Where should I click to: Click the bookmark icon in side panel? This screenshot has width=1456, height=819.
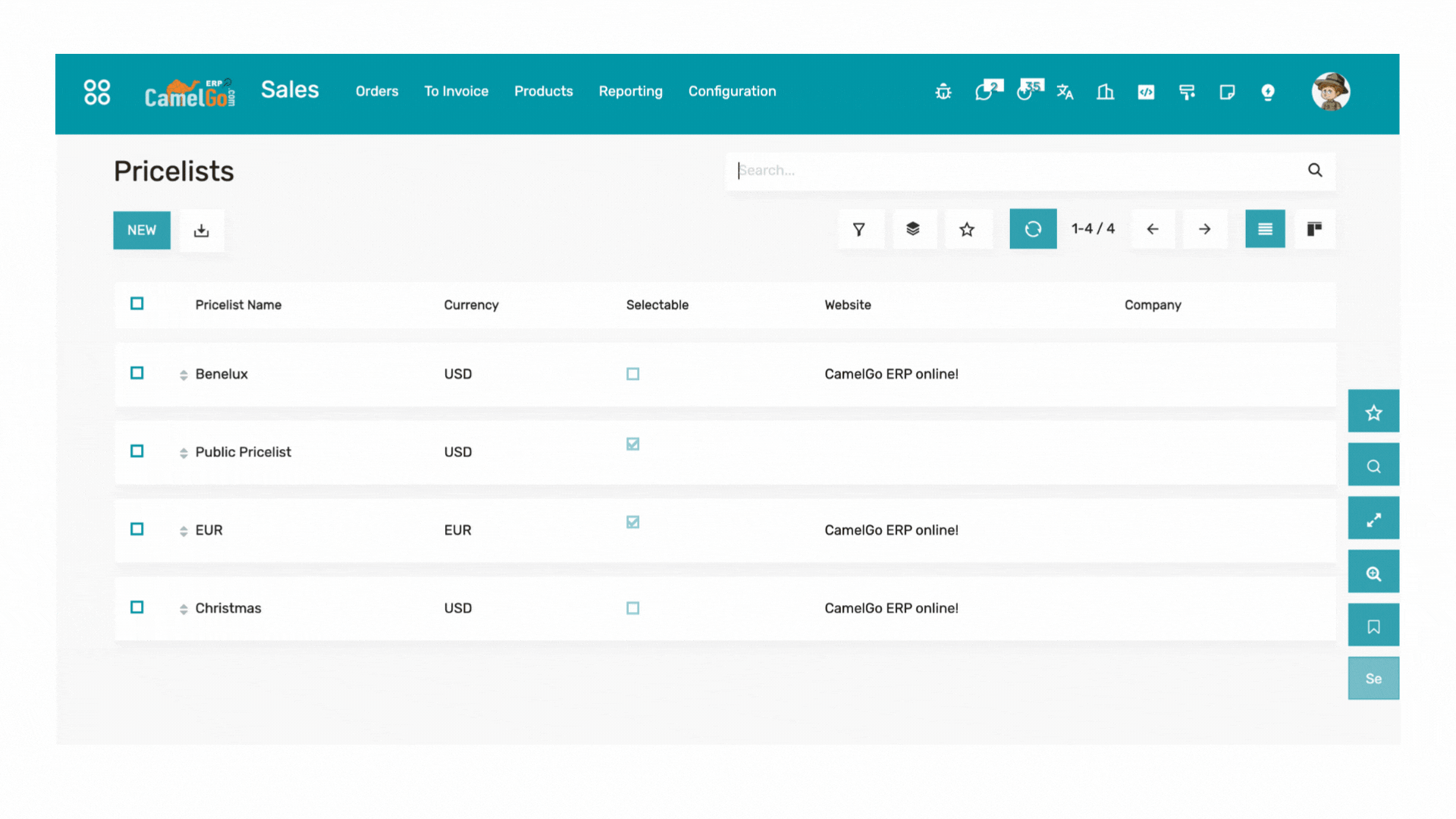tap(1373, 626)
